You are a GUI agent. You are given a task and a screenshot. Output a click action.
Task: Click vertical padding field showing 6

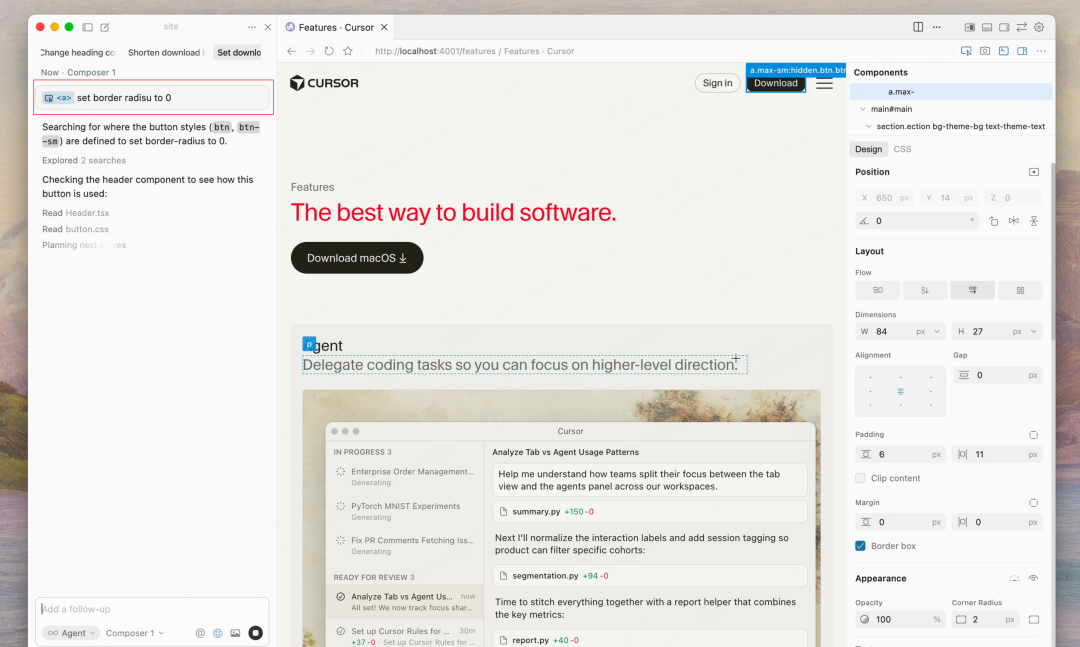pyautogui.click(x=900, y=454)
